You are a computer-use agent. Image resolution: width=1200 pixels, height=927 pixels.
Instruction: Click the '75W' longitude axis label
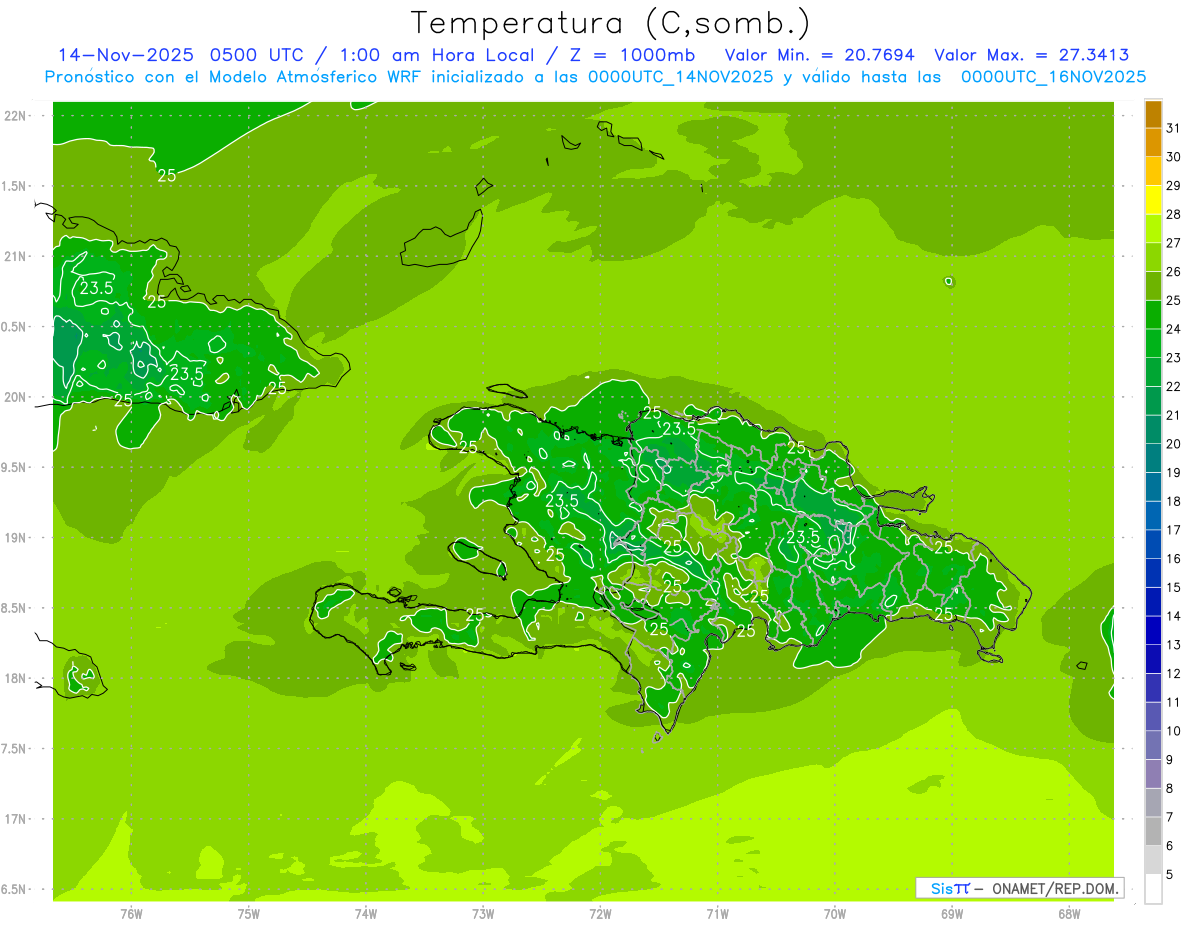249,914
